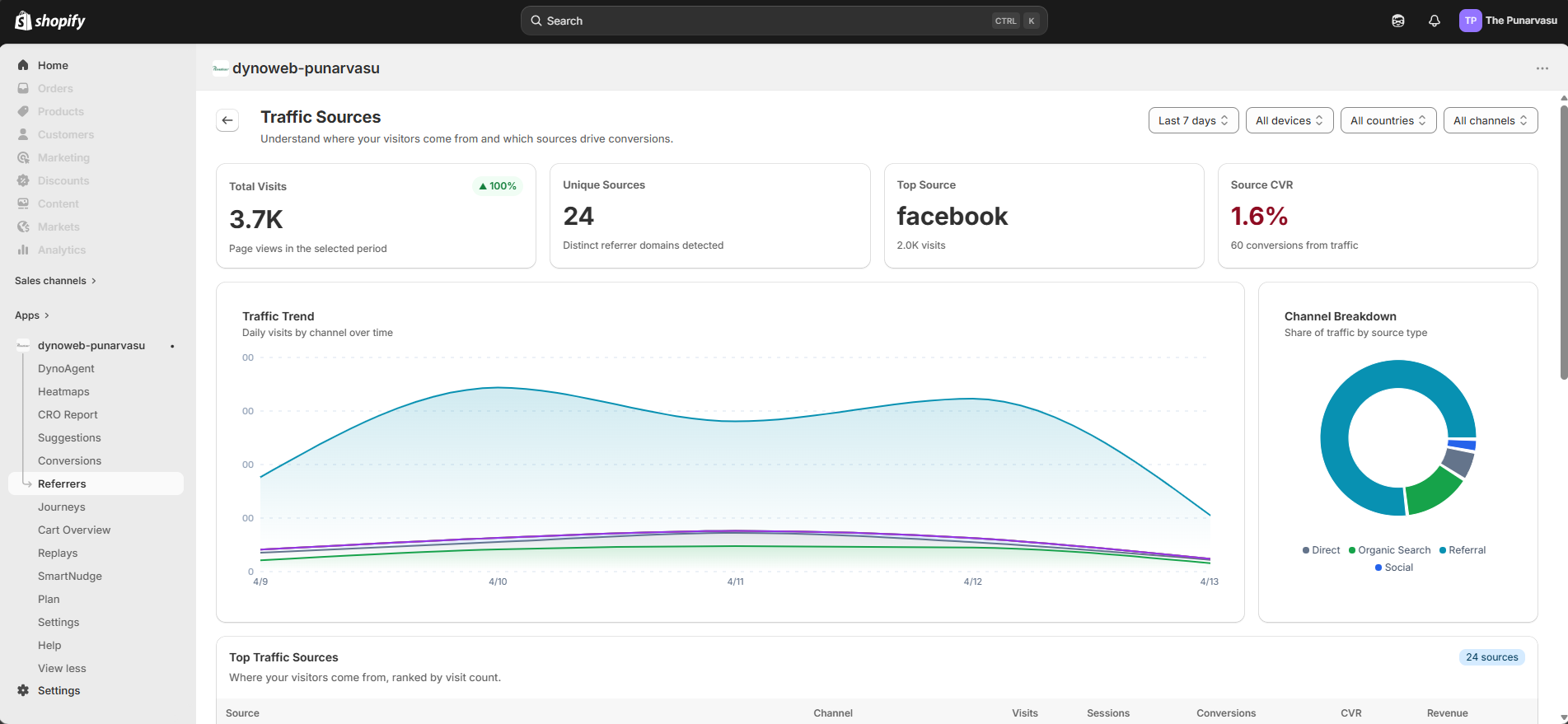Open Heatmaps in the app menu
The image size is (1568, 724).
click(x=63, y=392)
